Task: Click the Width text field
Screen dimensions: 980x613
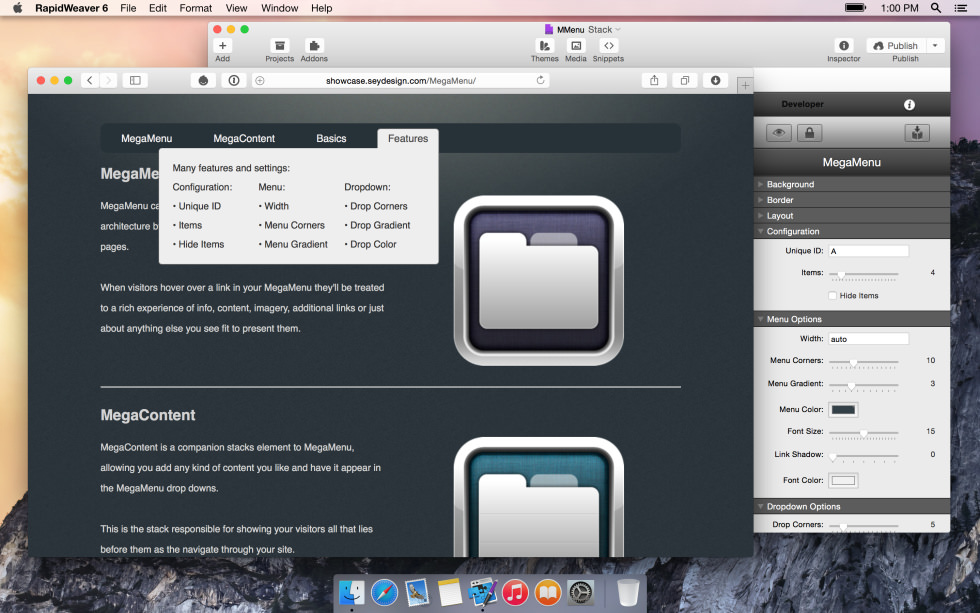Action: click(868, 339)
